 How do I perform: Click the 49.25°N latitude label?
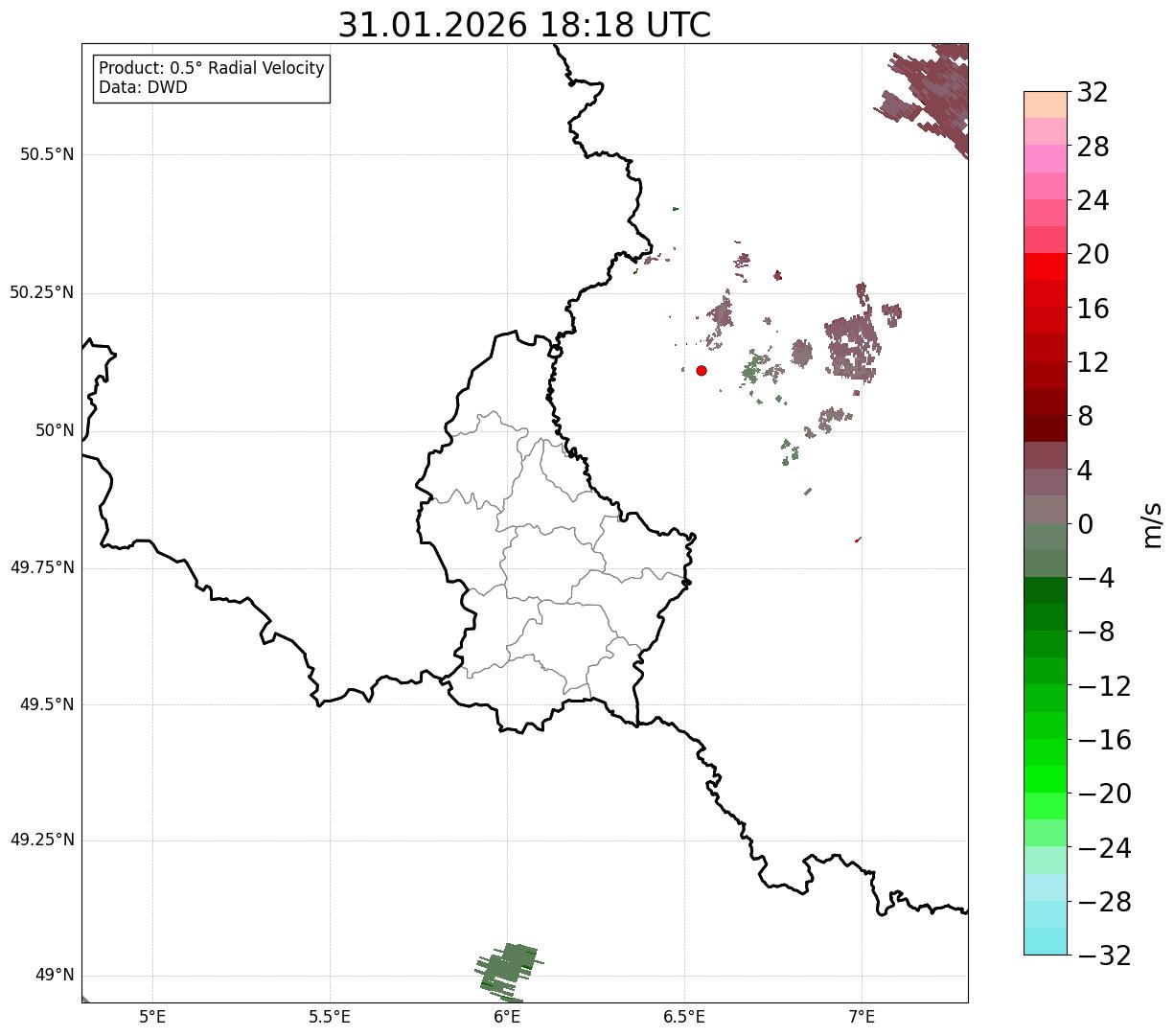coord(42,840)
